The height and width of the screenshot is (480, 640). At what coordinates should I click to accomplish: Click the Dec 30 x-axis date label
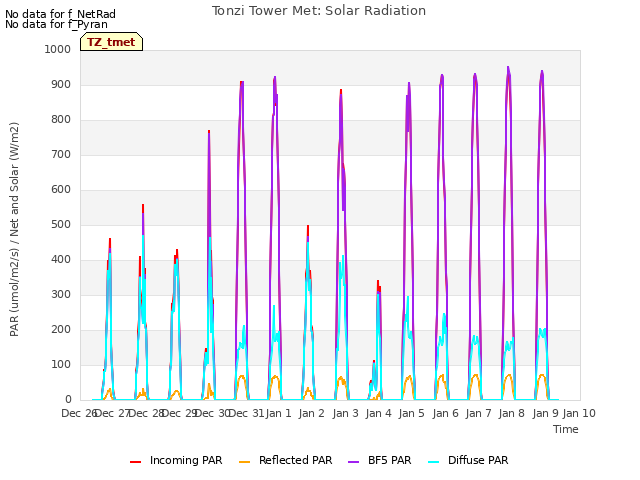[213, 413]
